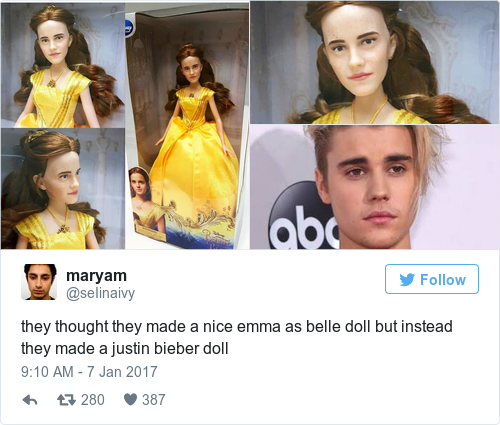The width and height of the screenshot is (500, 425).
Task: Open the boxed doll in yellow gown photo
Action: [x=187, y=126]
